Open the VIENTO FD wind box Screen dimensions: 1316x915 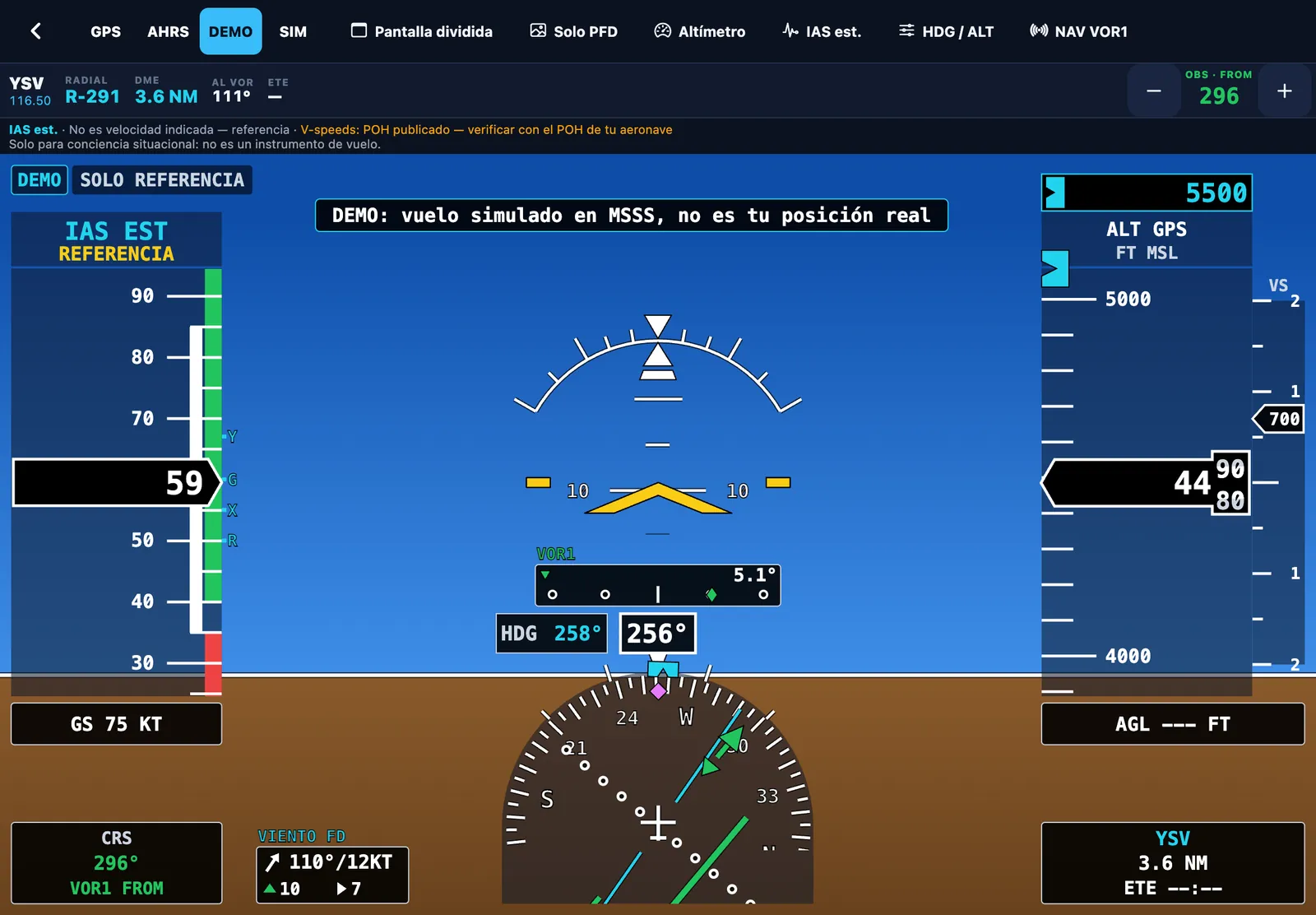[x=332, y=876]
